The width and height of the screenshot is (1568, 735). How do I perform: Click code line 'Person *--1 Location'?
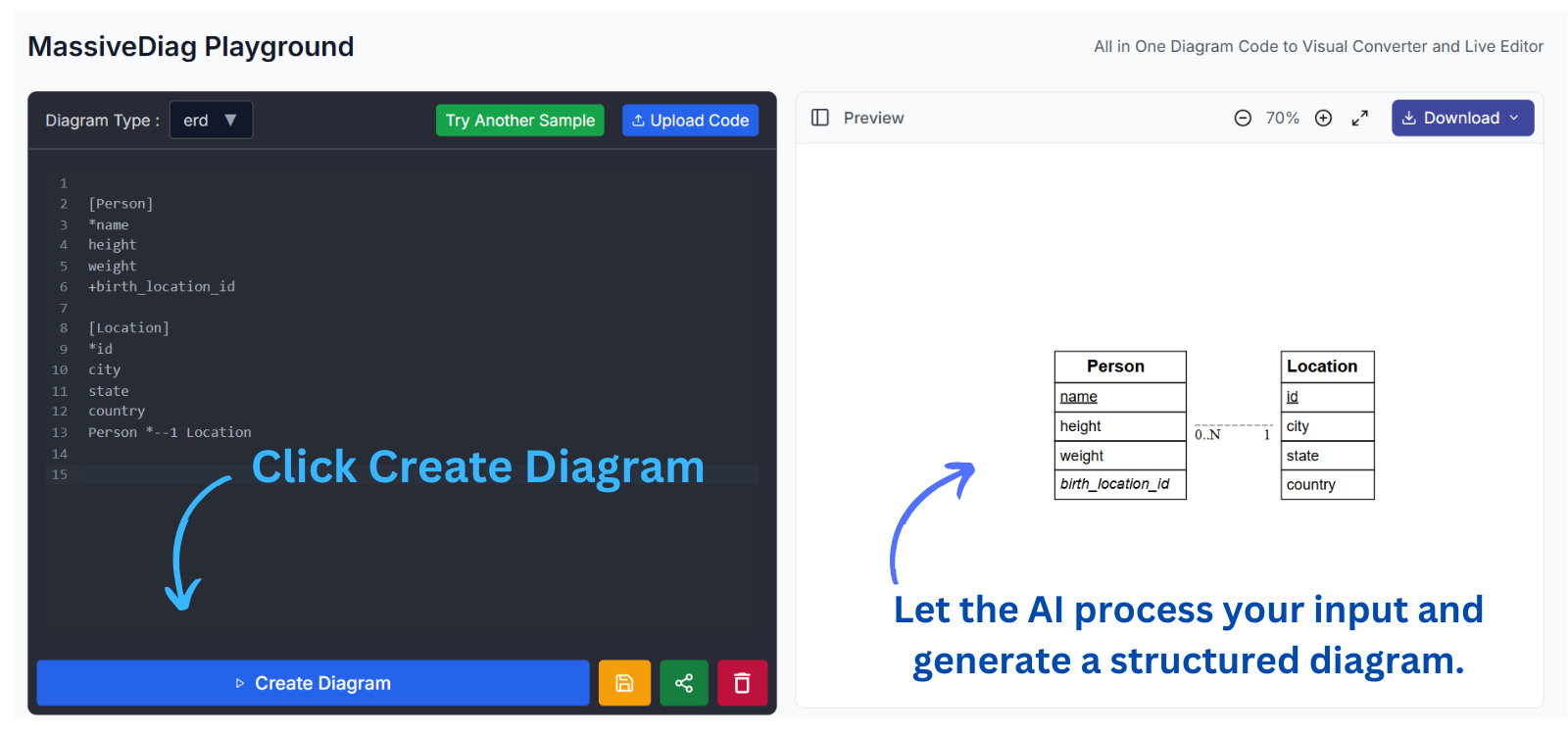(x=170, y=432)
